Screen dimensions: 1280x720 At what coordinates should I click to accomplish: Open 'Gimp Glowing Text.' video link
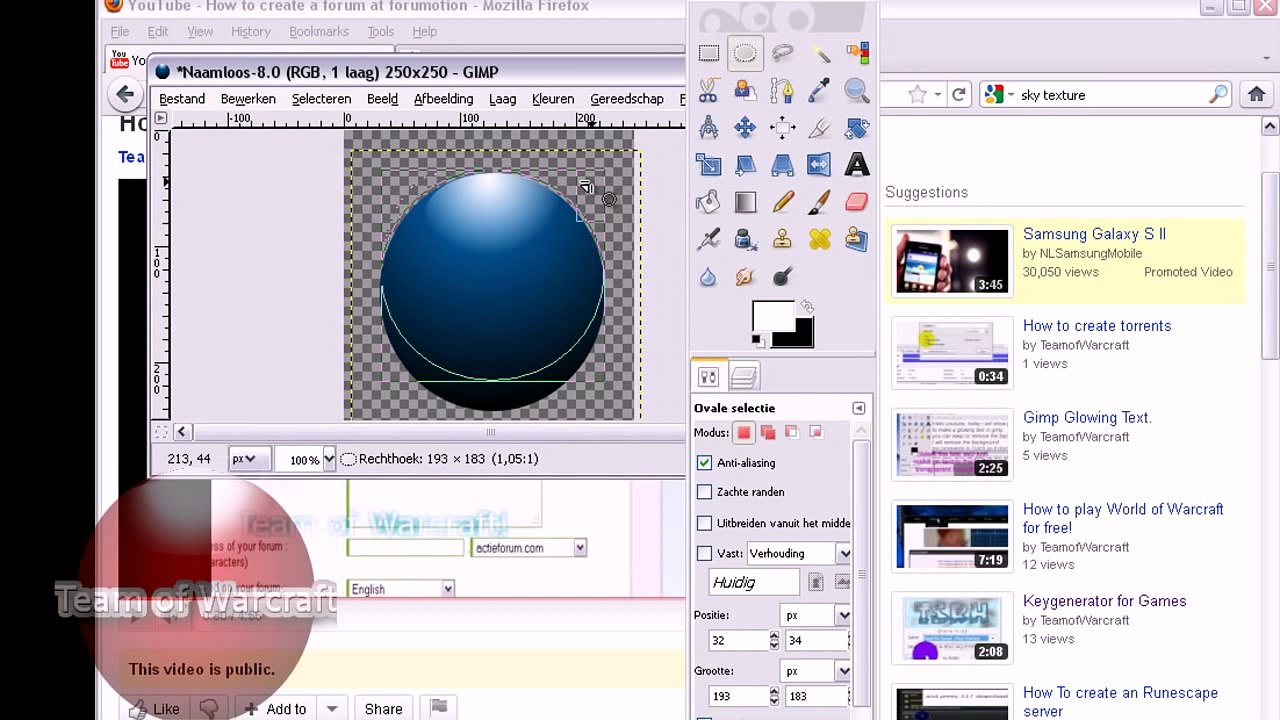(x=1087, y=418)
